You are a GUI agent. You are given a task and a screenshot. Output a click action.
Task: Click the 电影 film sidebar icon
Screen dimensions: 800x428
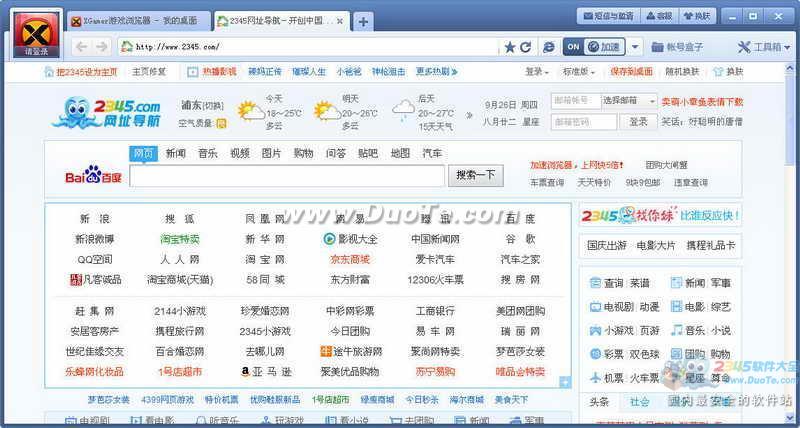click(x=677, y=307)
